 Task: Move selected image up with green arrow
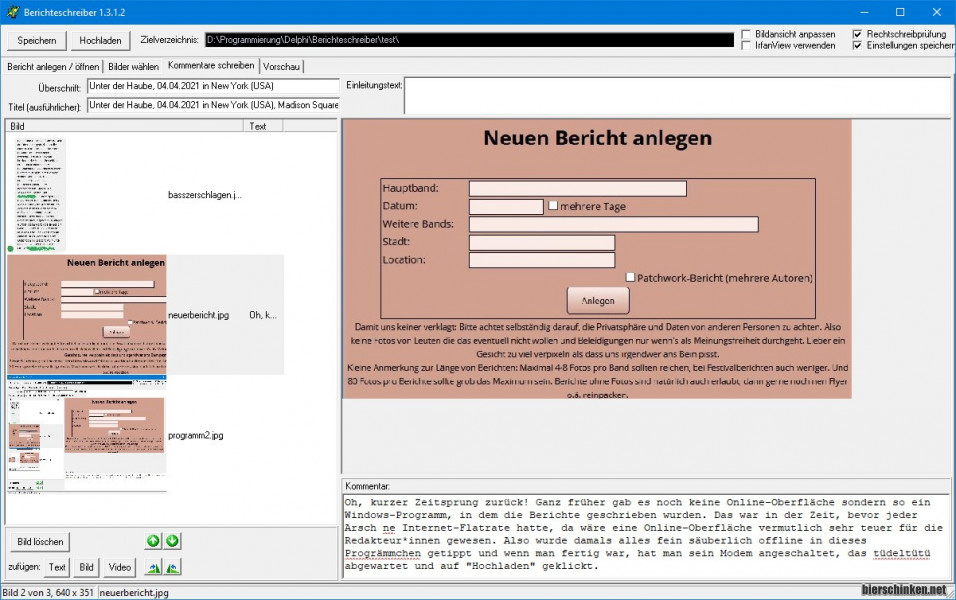[153, 541]
